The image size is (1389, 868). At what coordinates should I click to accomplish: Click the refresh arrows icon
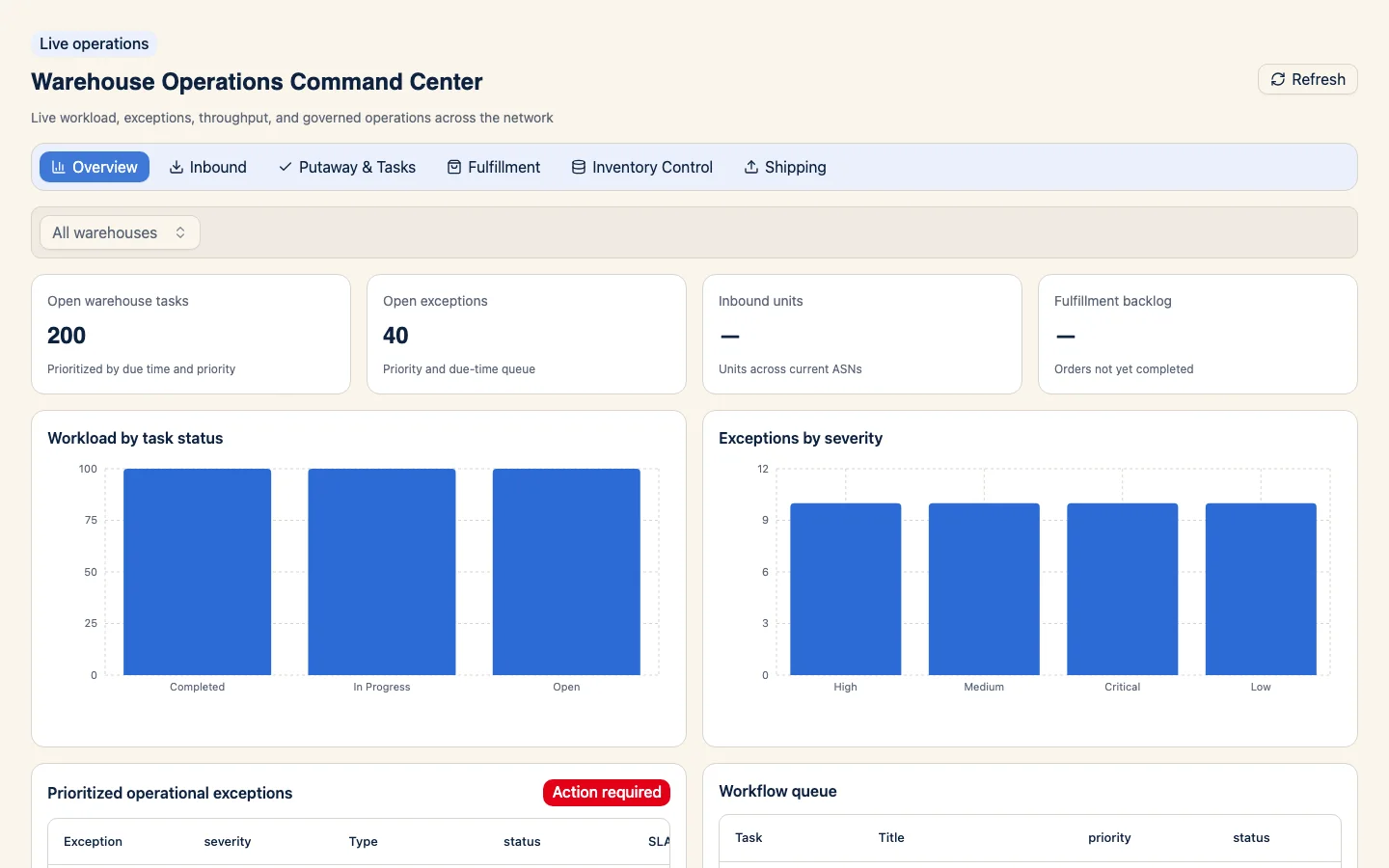pos(1278,79)
